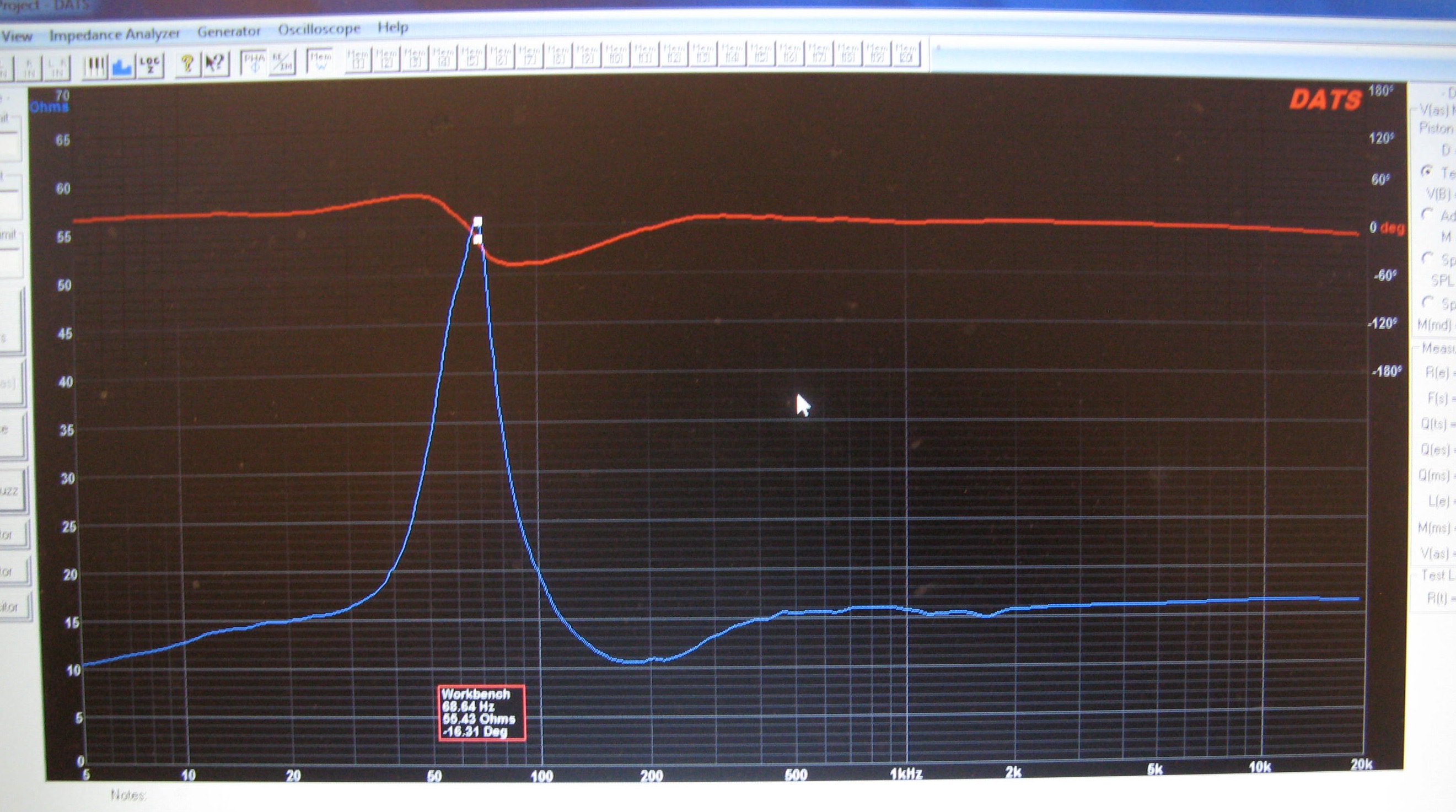Select memory slot Mem [11]

coord(646,54)
